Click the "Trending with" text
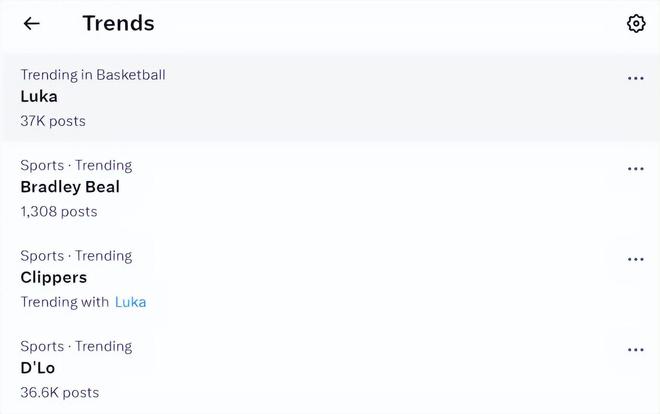Viewport: 660px width, 414px height. [64, 302]
